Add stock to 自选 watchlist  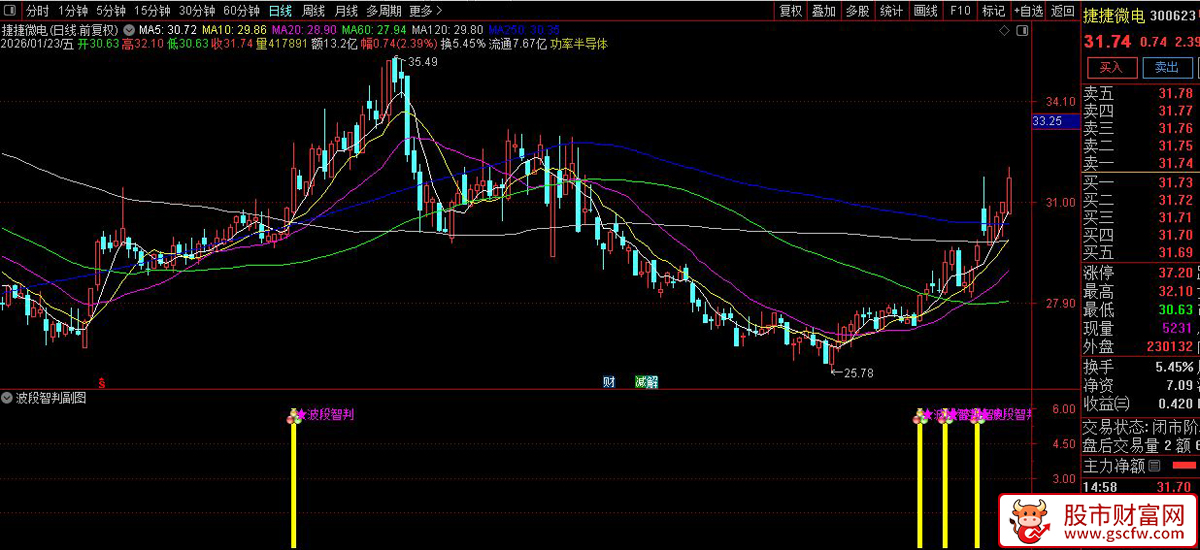point(1027,11)
